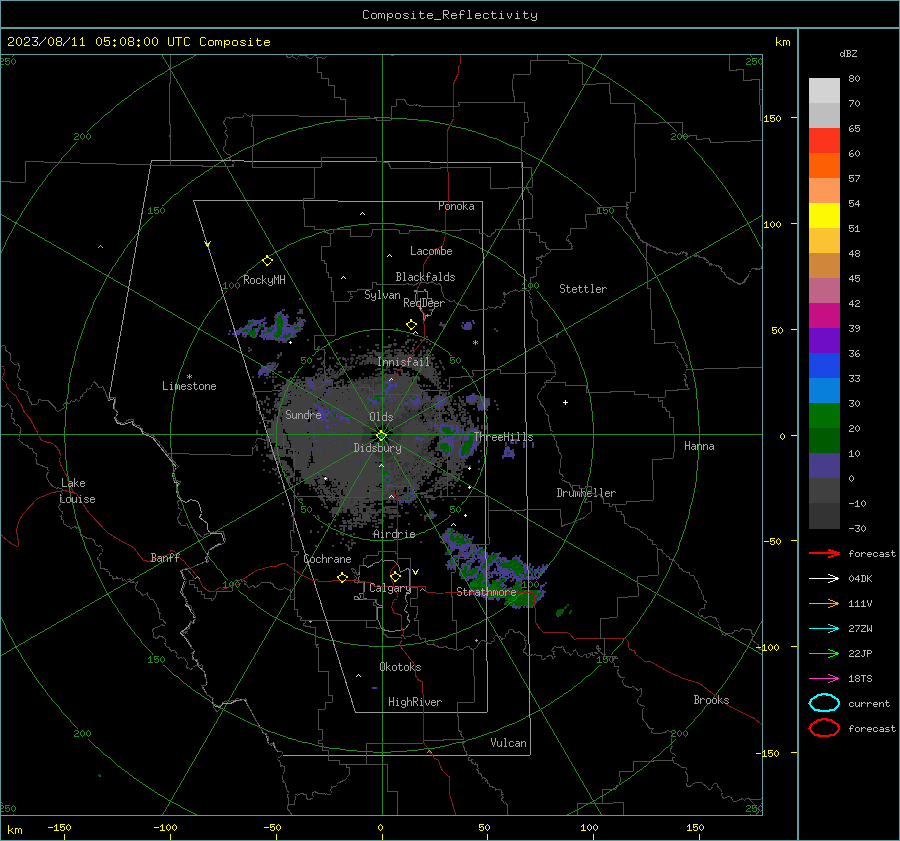Select the 65 dBZ red color swatch
The width and height of the screenshot is (900, 841).
824,140
